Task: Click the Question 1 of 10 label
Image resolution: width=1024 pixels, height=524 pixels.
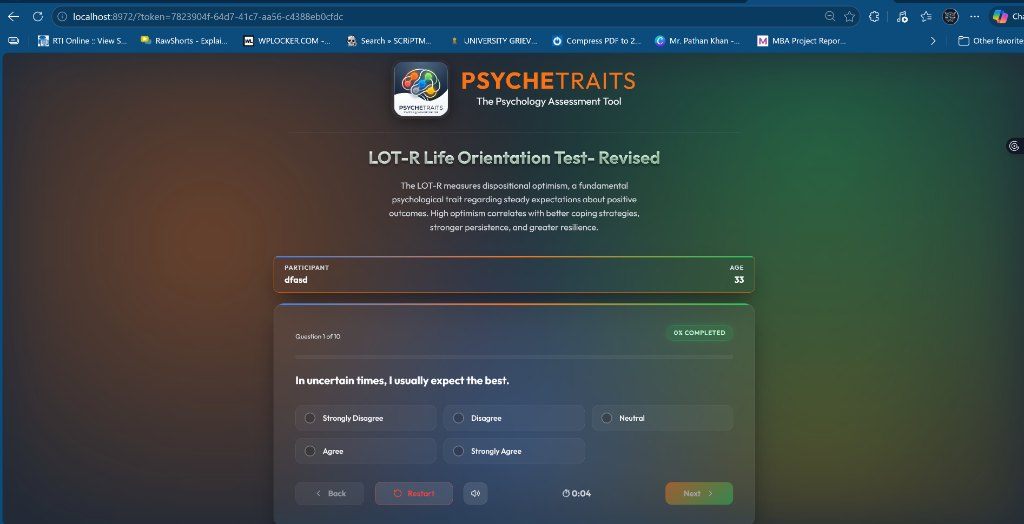Action: 317,336
